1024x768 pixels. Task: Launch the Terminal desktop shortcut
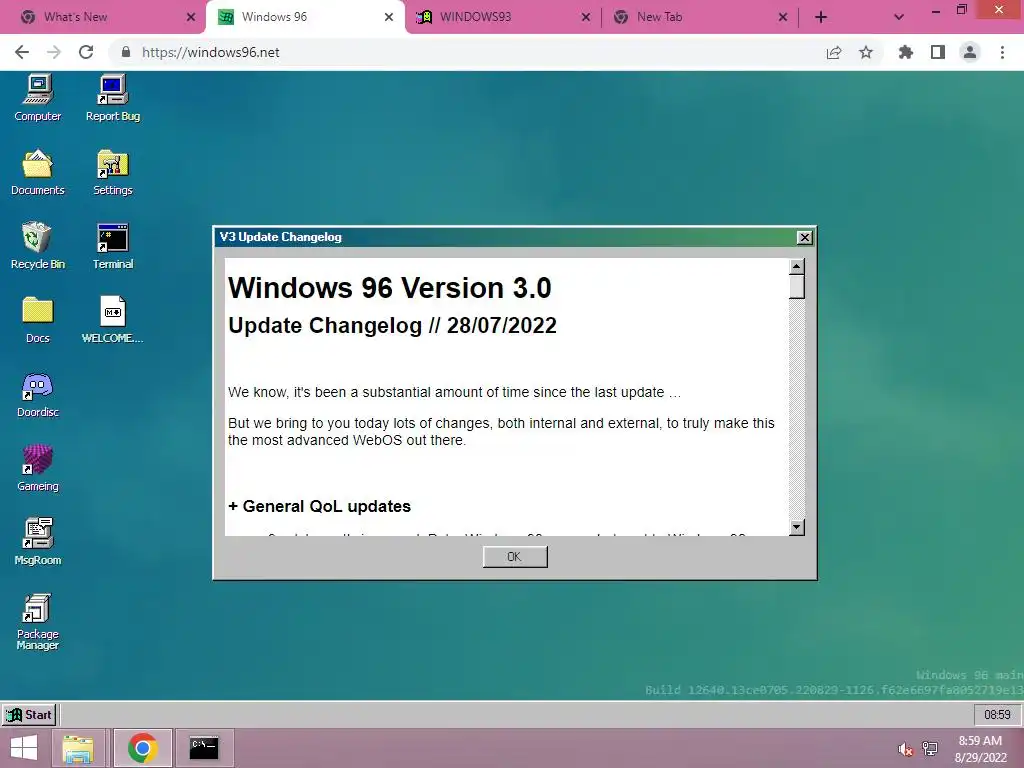click(x=112, y=246)
